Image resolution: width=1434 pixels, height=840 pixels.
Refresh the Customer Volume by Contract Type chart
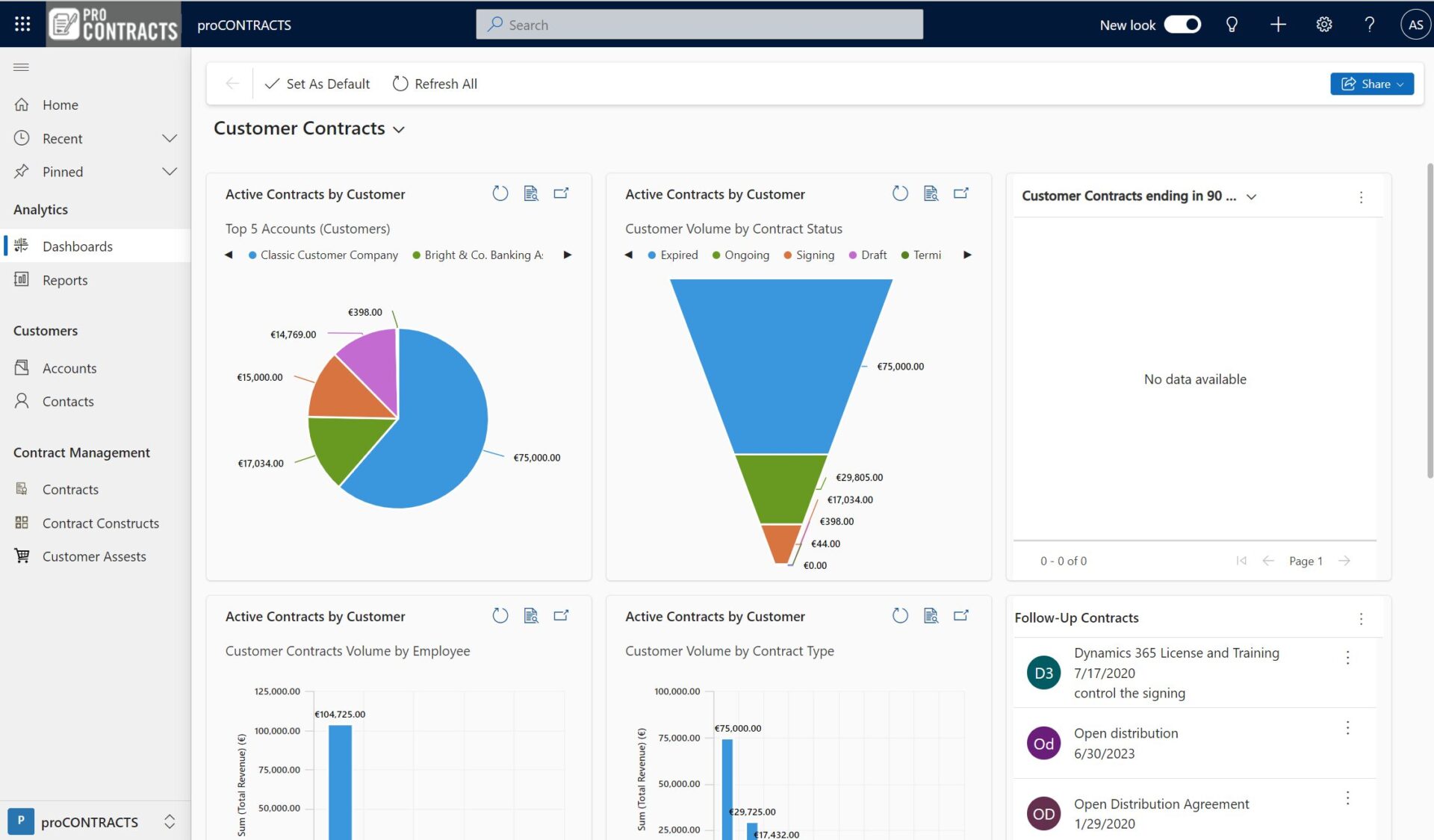[900, 615]
